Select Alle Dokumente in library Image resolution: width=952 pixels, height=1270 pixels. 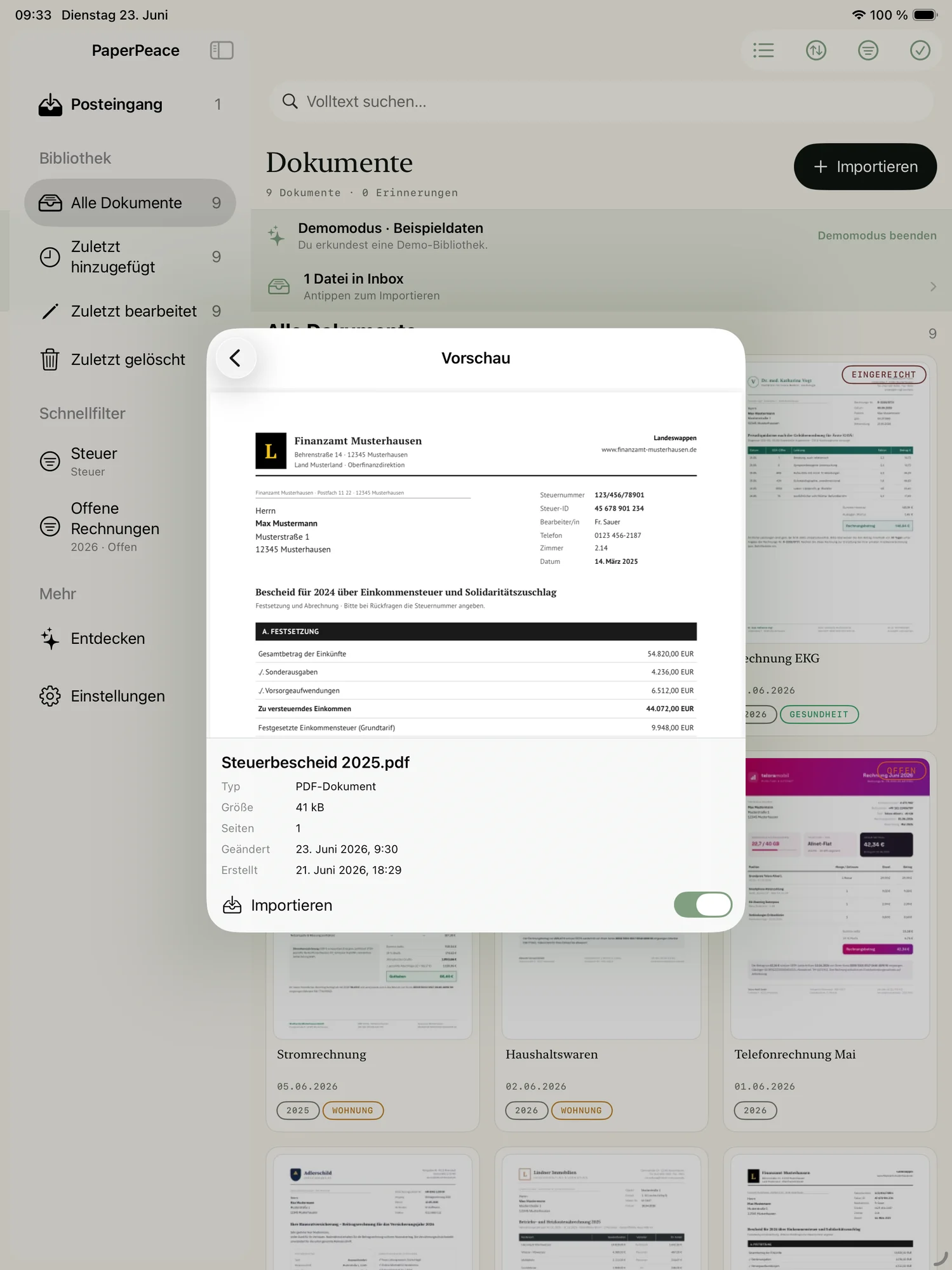click(130, 203)
